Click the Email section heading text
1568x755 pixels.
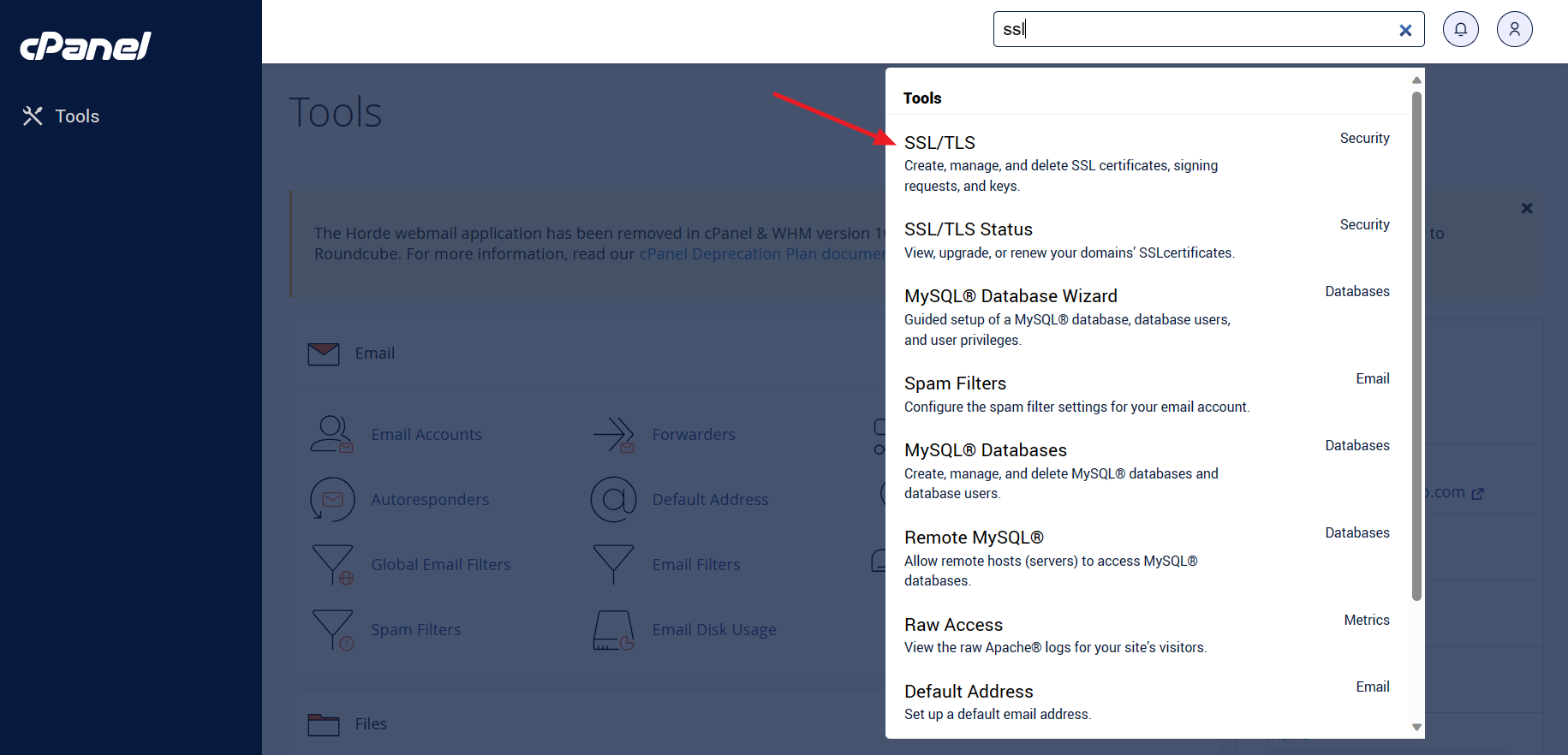375,354
